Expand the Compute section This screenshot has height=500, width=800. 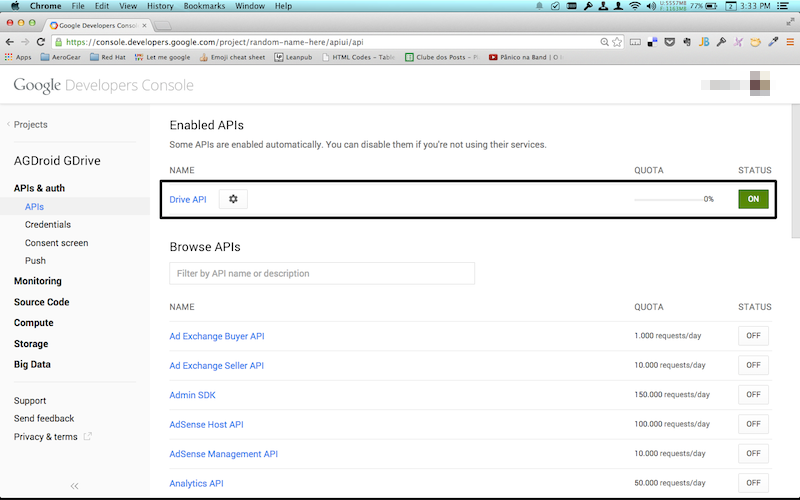pyautogui.click(x=34, y=323)
